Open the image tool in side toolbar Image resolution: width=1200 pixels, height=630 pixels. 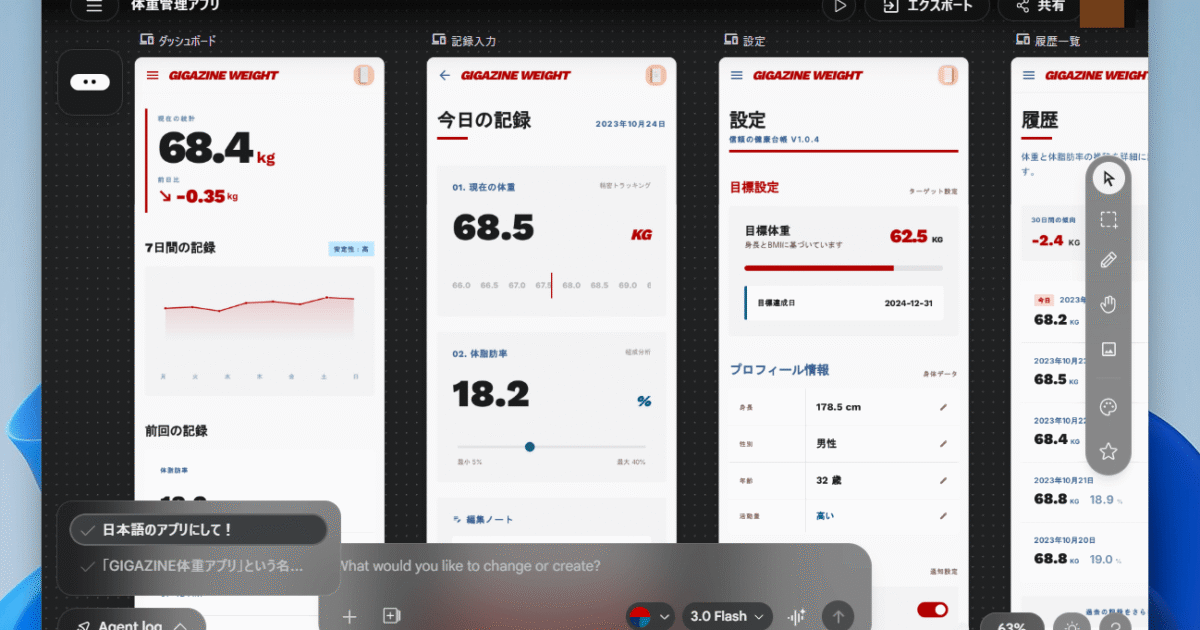[1107, 349]
